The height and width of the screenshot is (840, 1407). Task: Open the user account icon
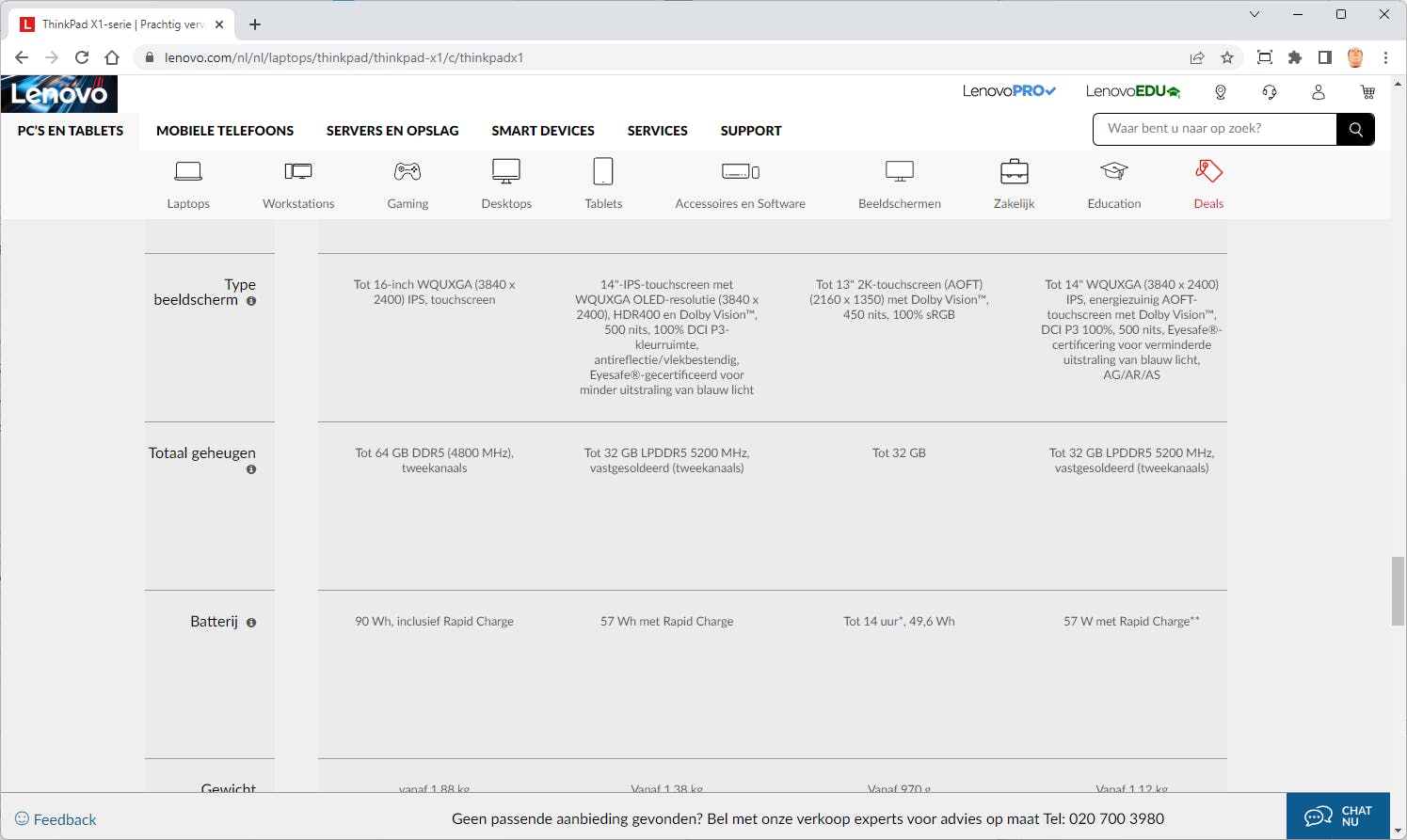point(1319,91)
